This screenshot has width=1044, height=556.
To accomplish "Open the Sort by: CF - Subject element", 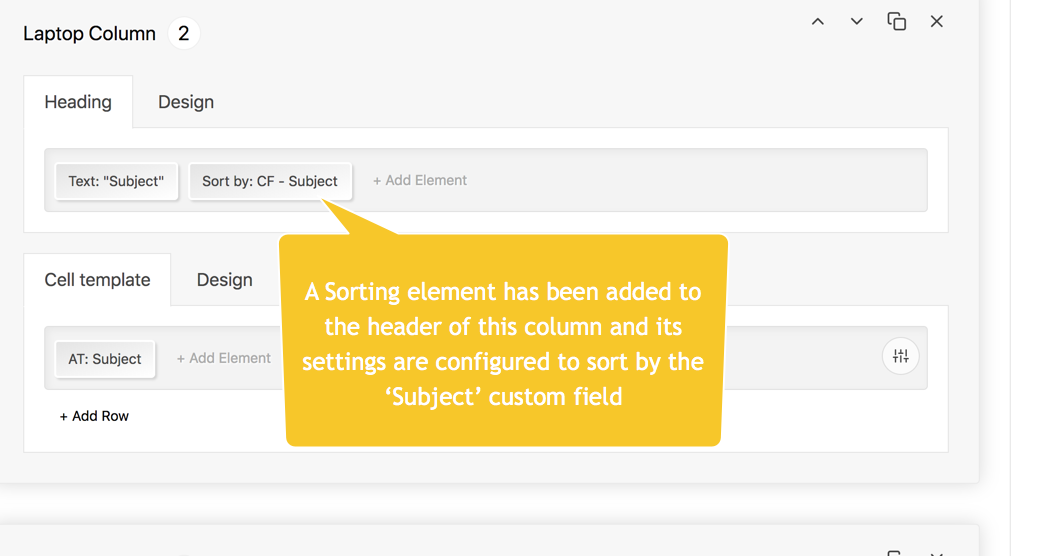I will (x=270, y=181).
